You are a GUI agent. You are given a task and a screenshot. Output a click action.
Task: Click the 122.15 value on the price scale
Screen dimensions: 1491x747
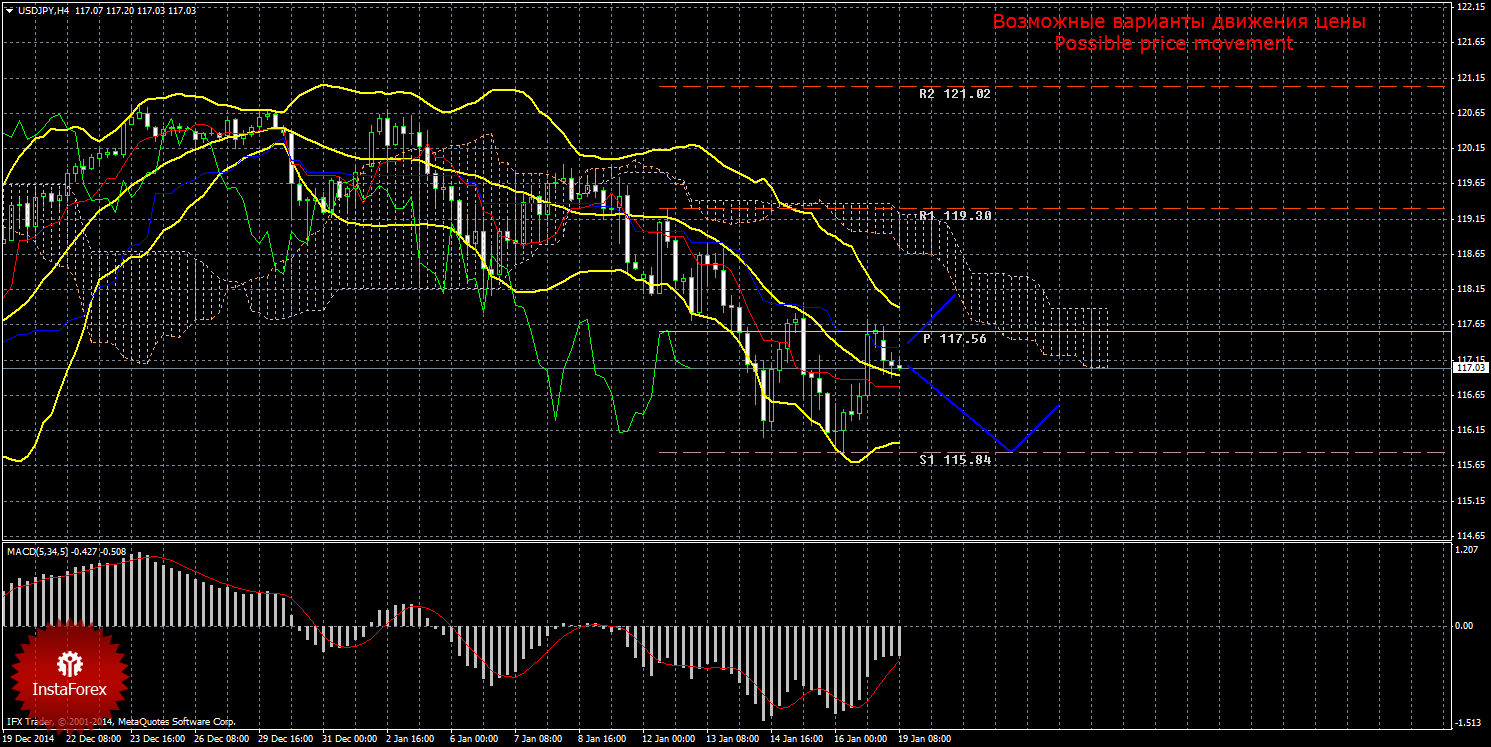coord(1469,7)
